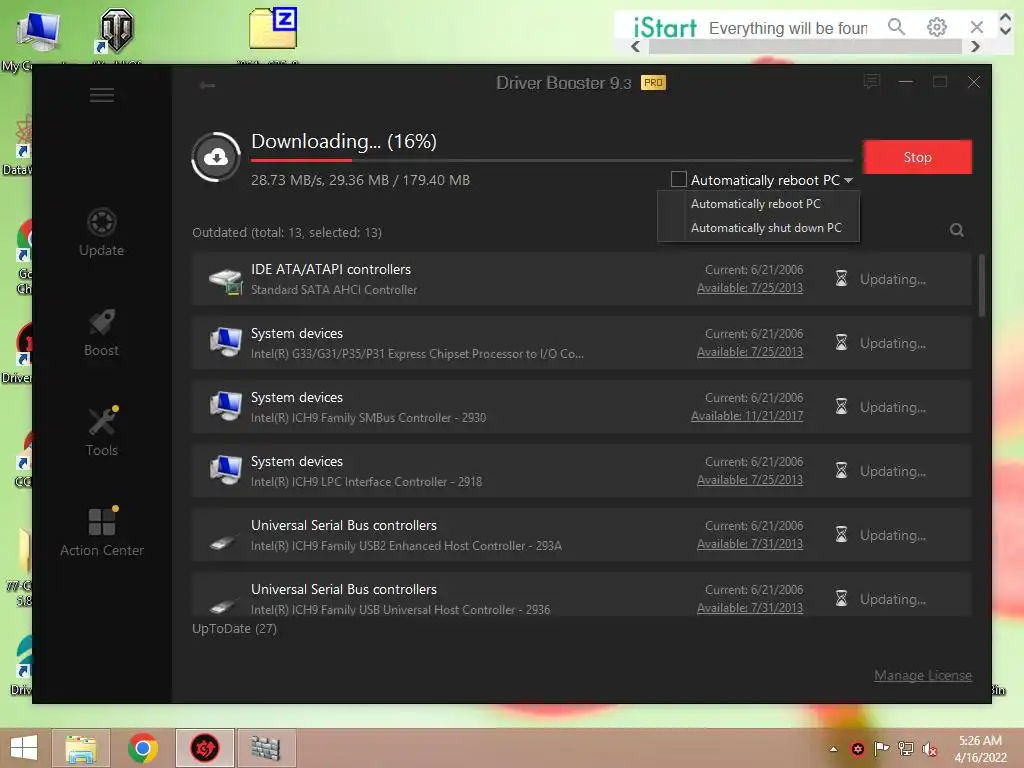
Task: Select the Standard SATA AHCI Controller text
Action: coord(334,290)
